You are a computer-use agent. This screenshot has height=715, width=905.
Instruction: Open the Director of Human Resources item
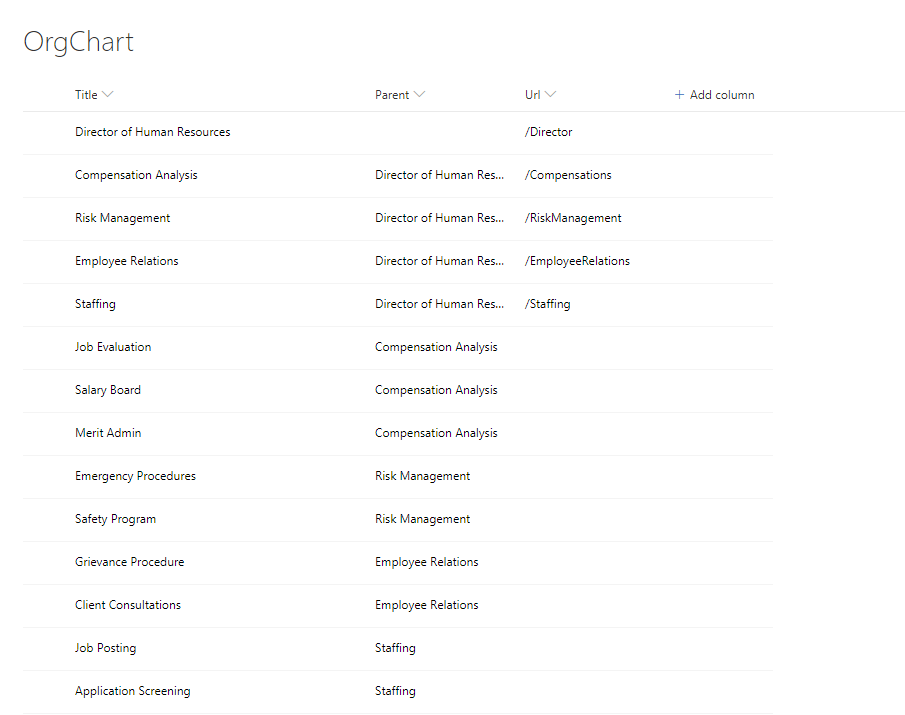click(152, 132)
